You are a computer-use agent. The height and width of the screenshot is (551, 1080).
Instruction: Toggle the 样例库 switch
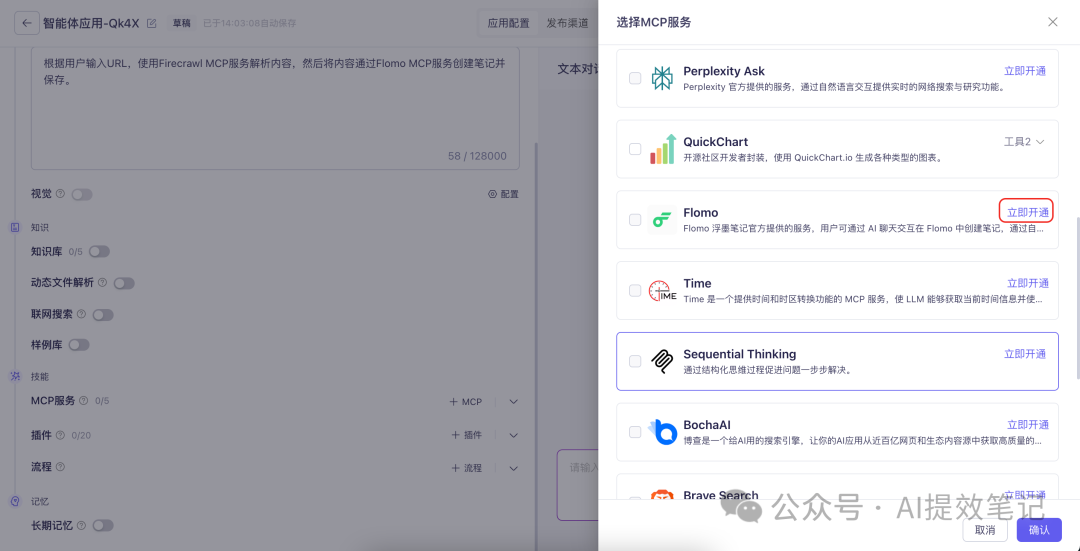(79, 345)
